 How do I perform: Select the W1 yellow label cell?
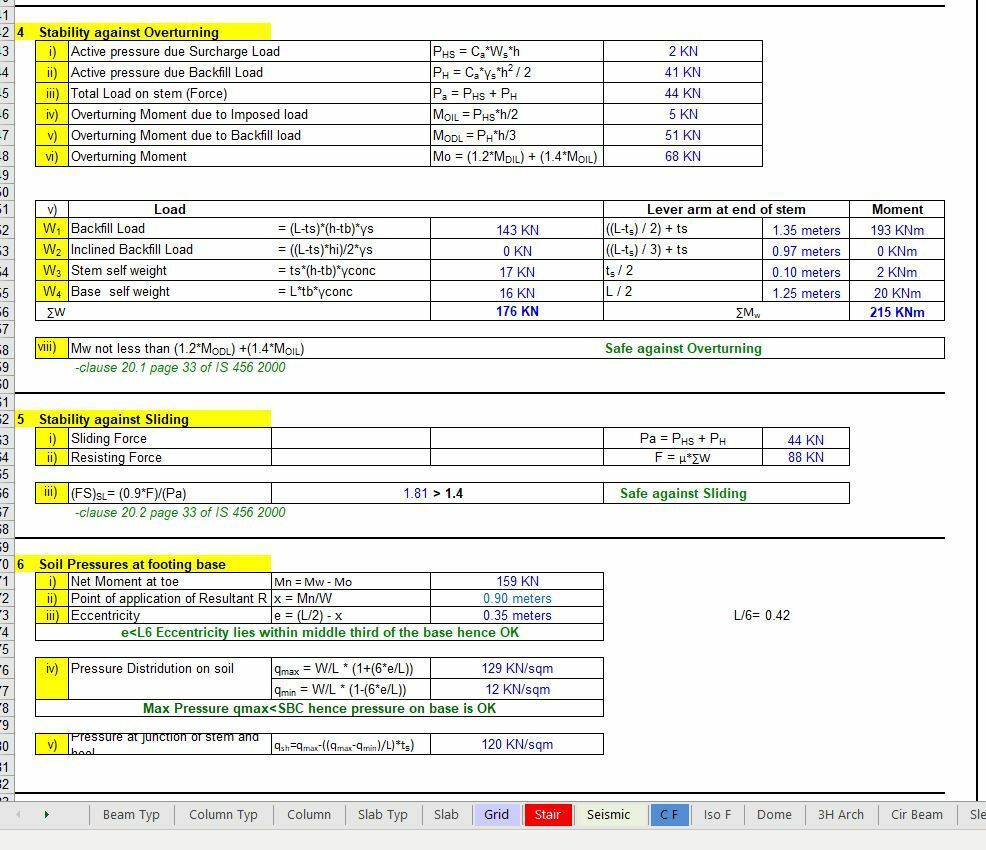point(52,229)
